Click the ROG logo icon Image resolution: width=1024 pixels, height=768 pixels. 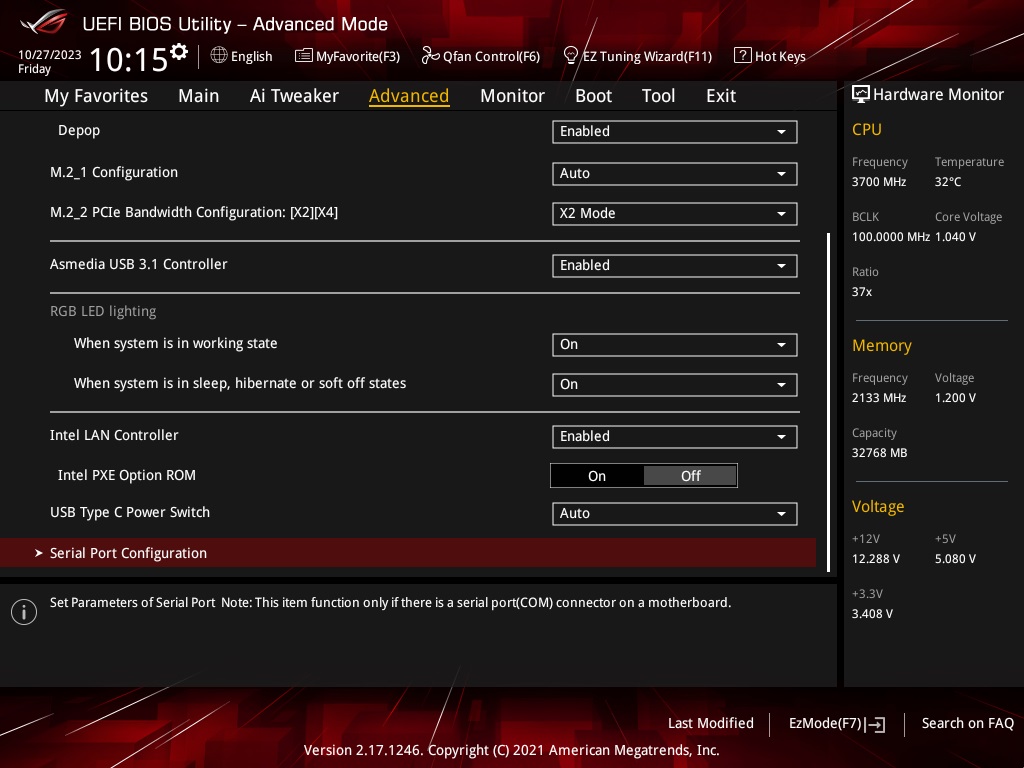pos(43,23)
